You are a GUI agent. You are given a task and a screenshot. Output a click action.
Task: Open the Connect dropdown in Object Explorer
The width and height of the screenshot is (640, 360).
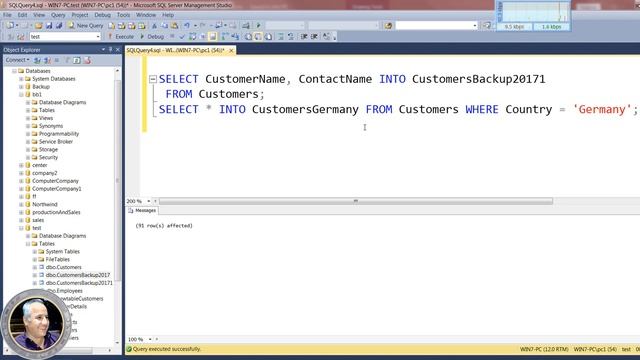tap(17, 60)
